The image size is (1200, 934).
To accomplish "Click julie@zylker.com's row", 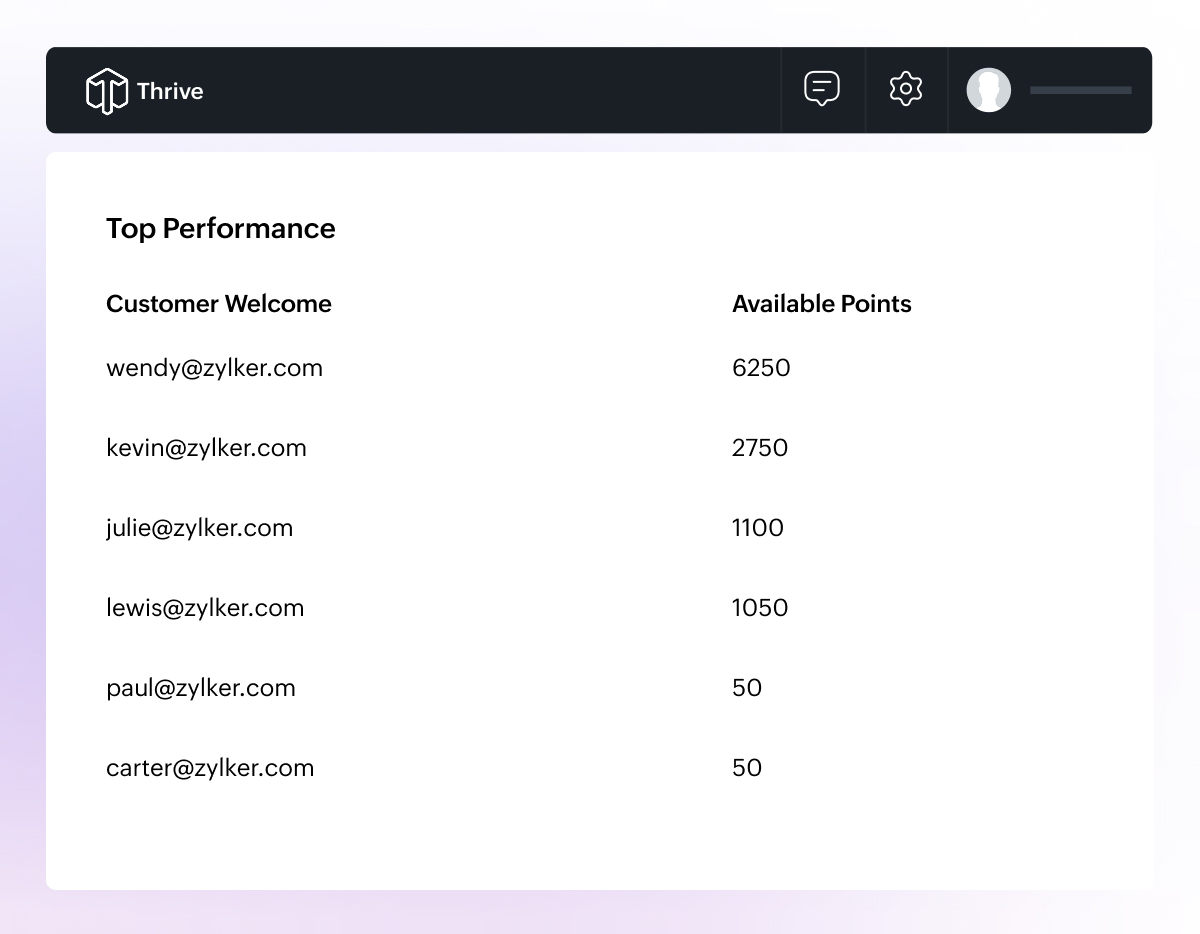I will click(200, 528).
